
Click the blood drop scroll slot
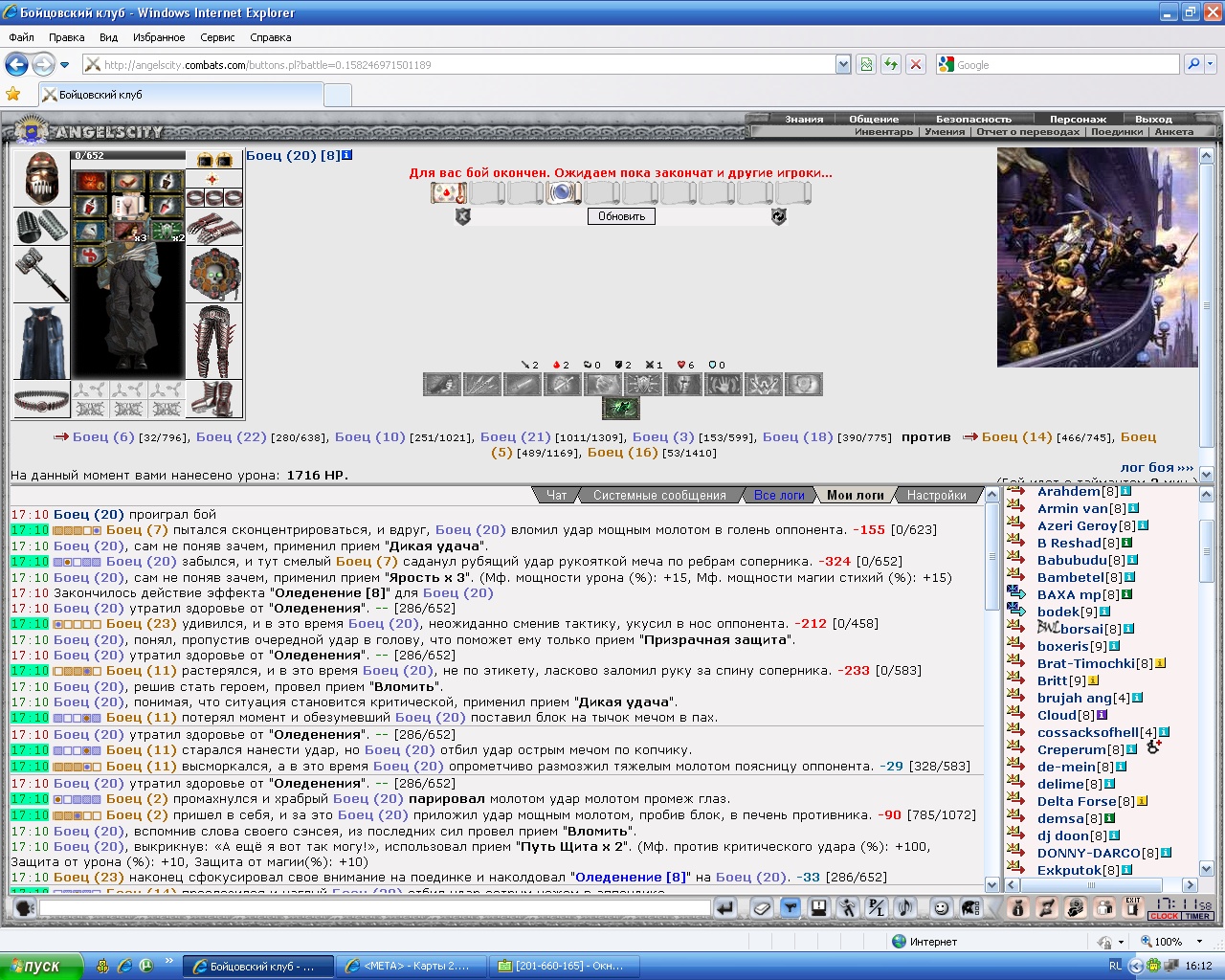point(448,192)
